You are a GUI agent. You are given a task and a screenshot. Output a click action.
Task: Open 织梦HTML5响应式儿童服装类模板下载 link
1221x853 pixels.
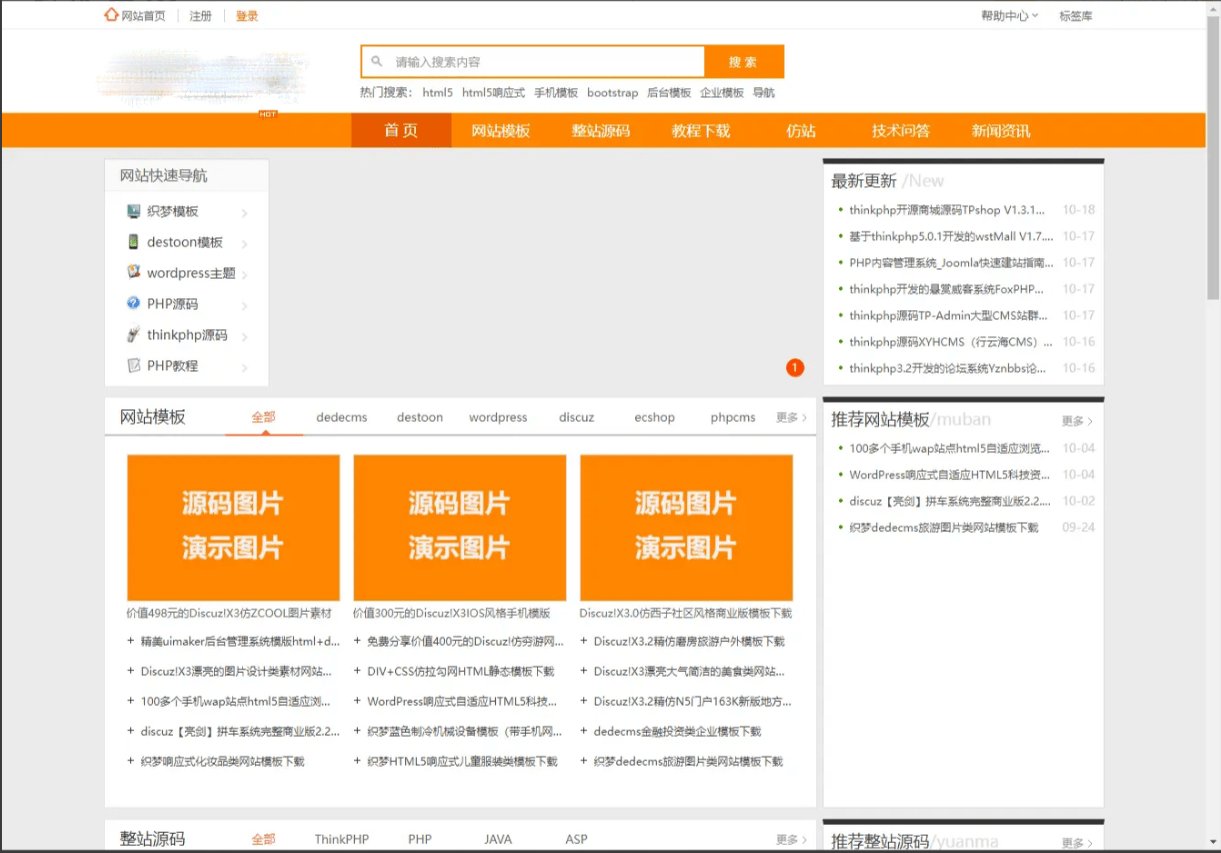(462, 762)
